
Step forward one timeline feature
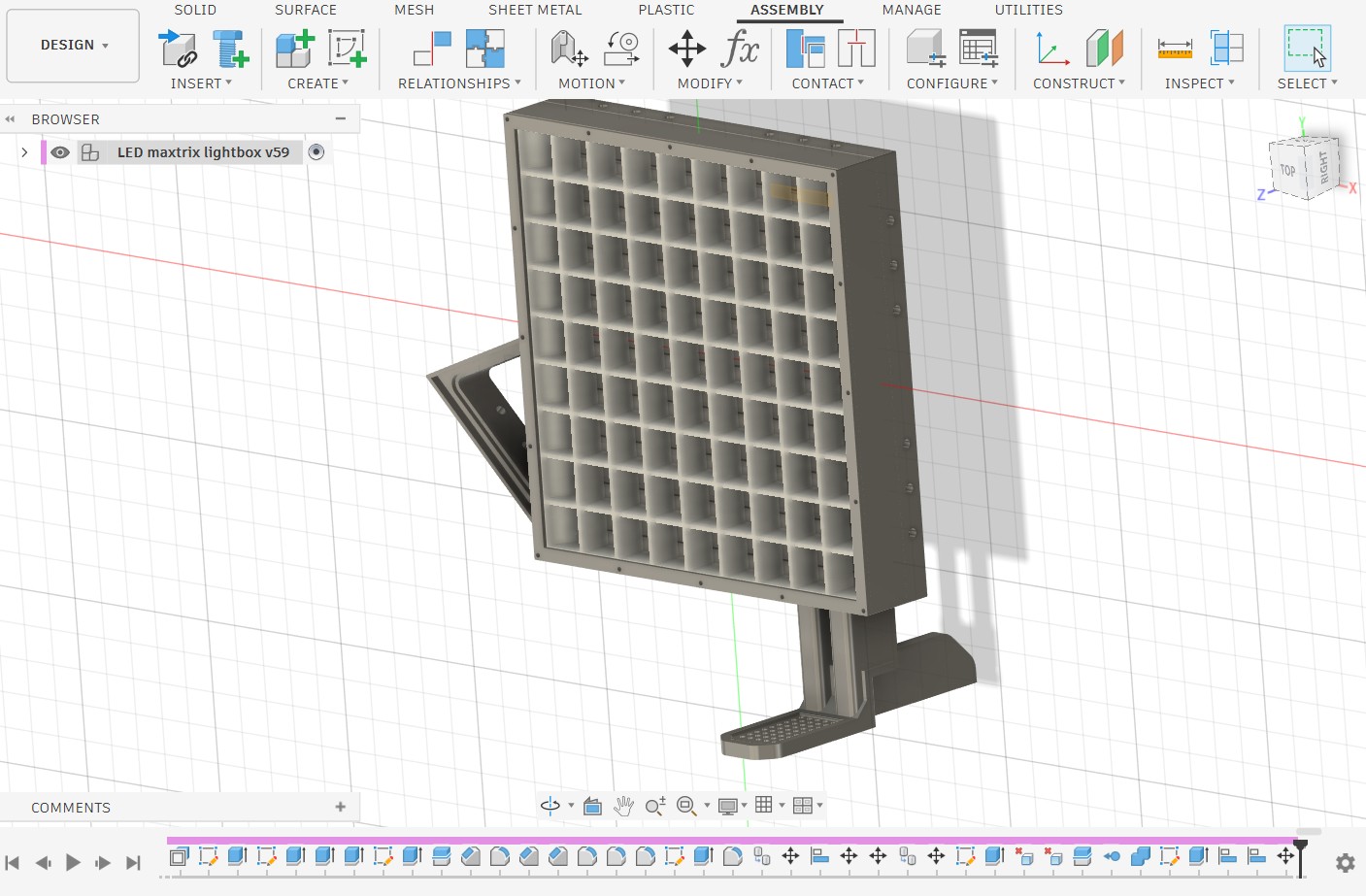[103, 862]
